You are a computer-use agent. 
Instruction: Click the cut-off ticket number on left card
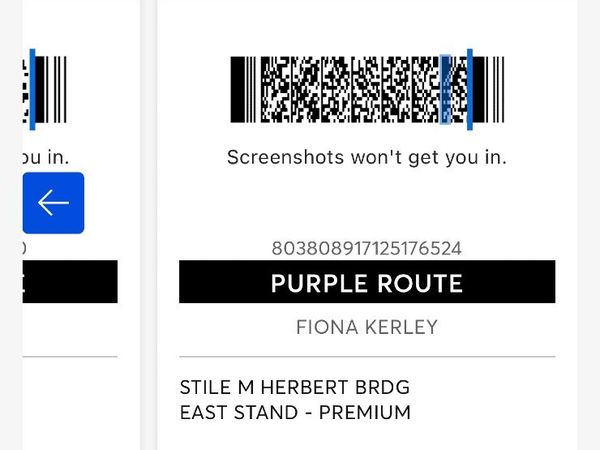tap(24, 248)
